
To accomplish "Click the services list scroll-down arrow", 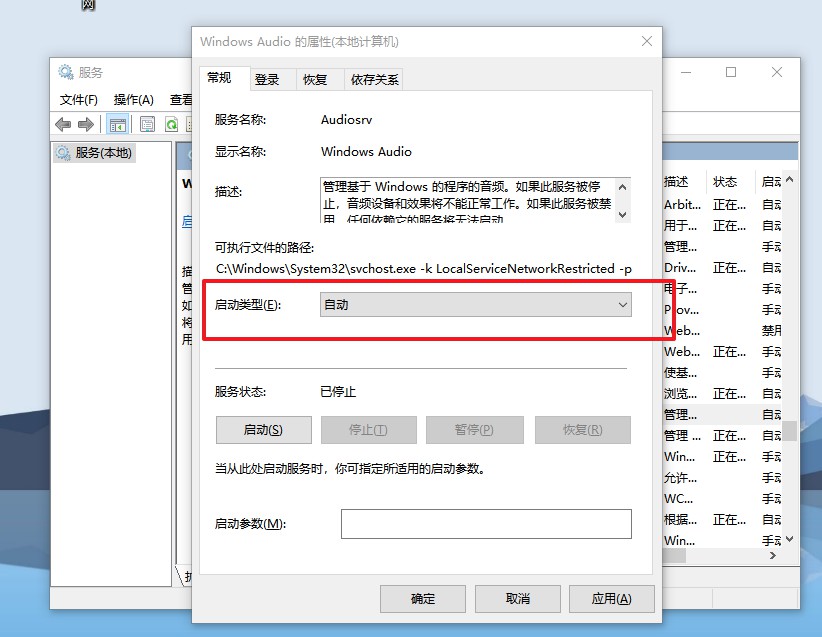I will click(789, 539).
